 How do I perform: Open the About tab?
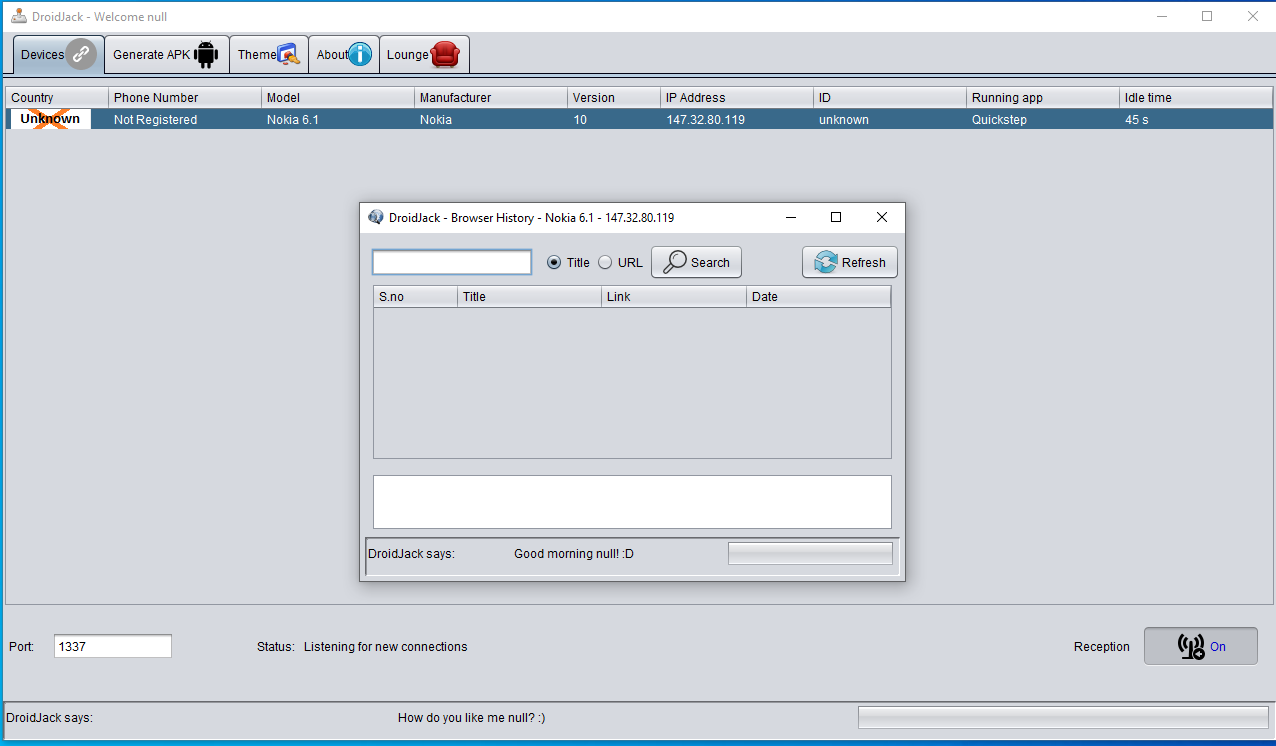point(344,55)
